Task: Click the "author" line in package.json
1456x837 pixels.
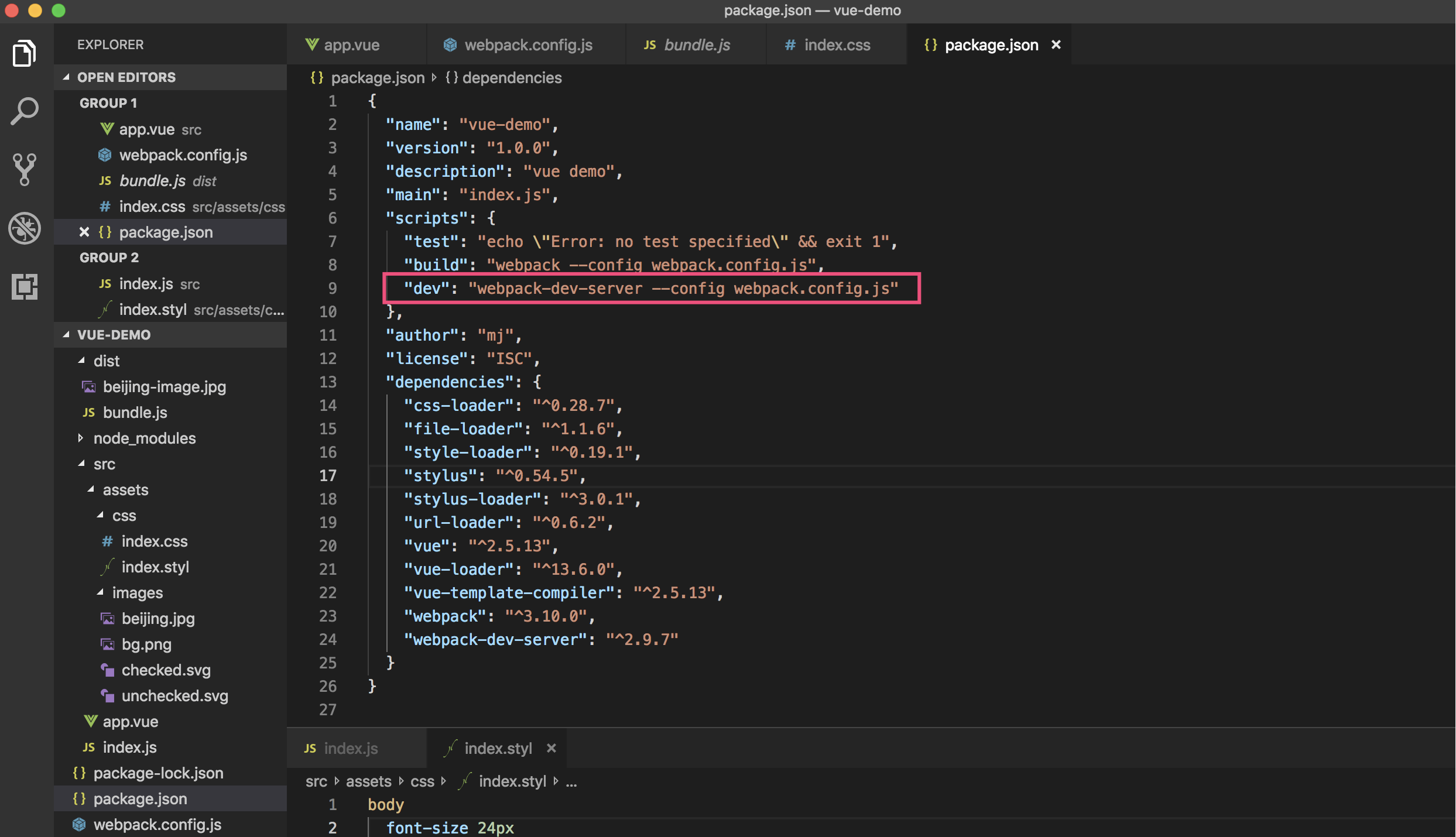Action: click(453, 335)
